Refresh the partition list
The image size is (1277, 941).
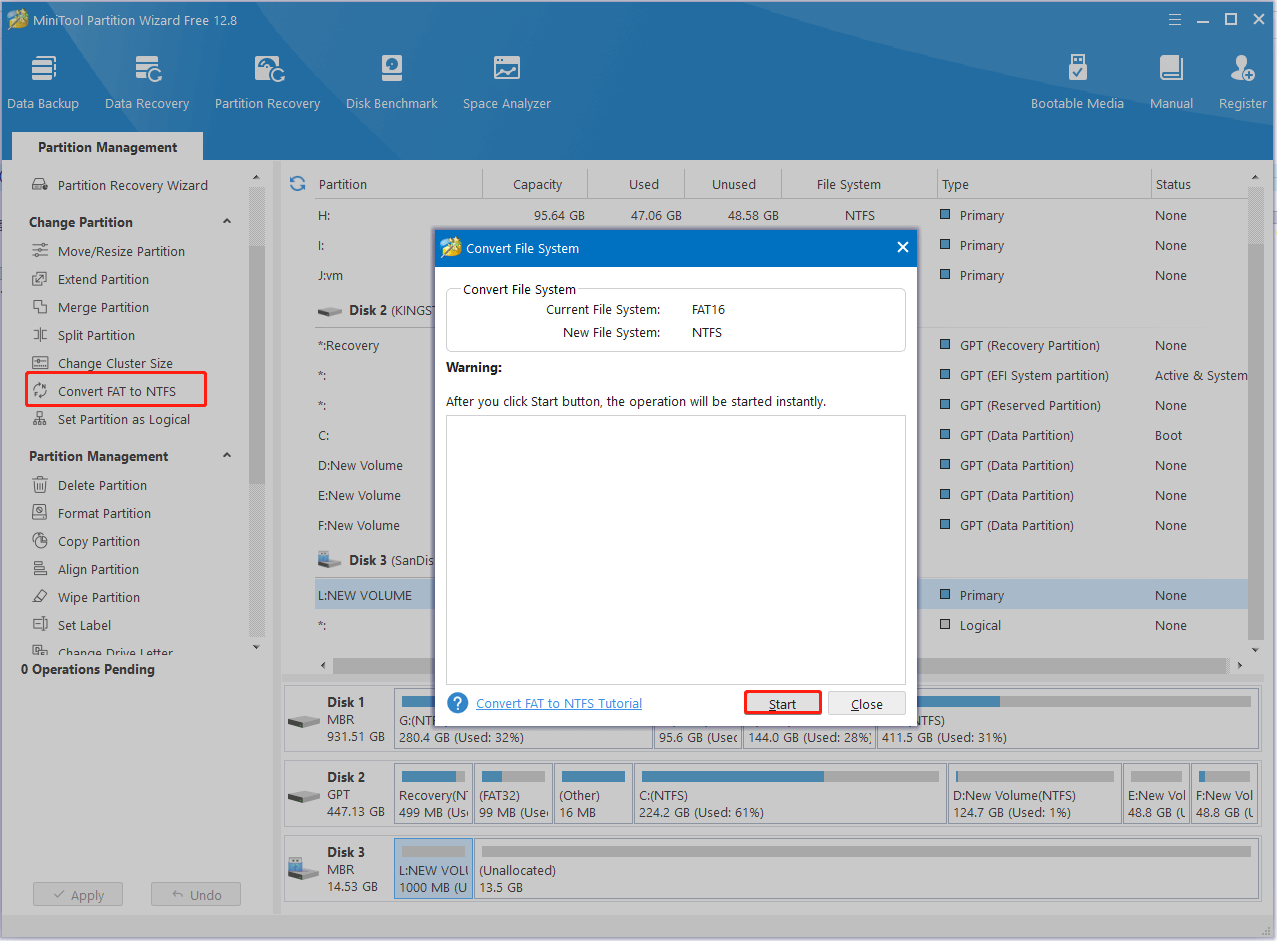[x=297, y=184]
